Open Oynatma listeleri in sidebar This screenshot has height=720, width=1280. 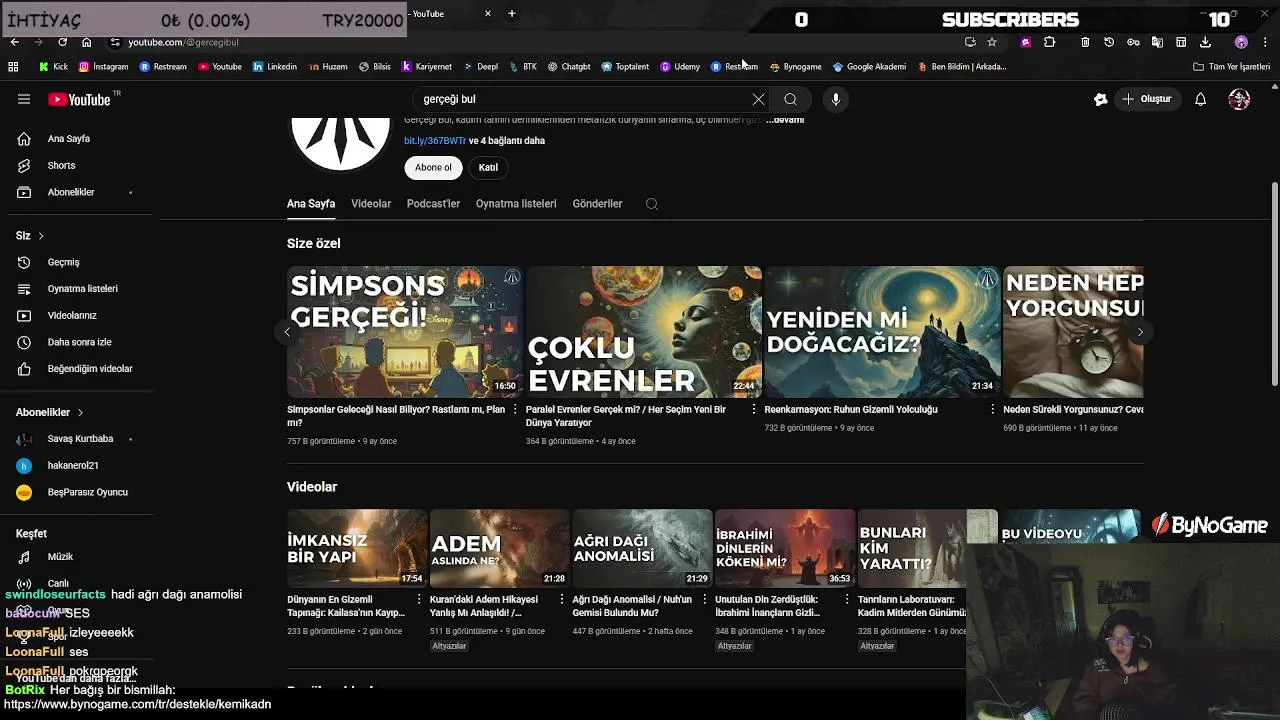point(82,289)
